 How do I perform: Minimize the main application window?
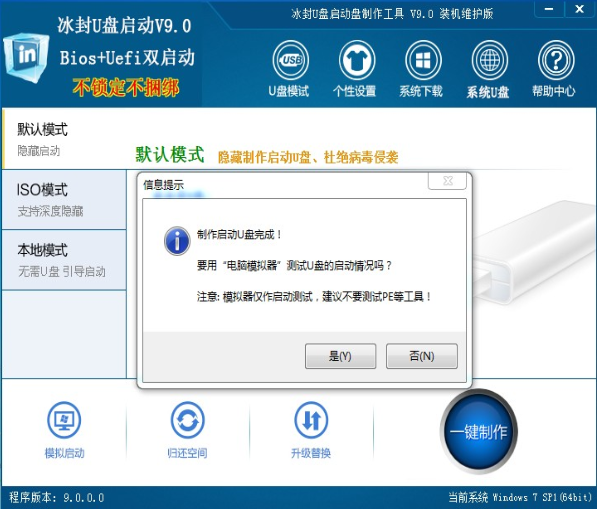(549, 9)
